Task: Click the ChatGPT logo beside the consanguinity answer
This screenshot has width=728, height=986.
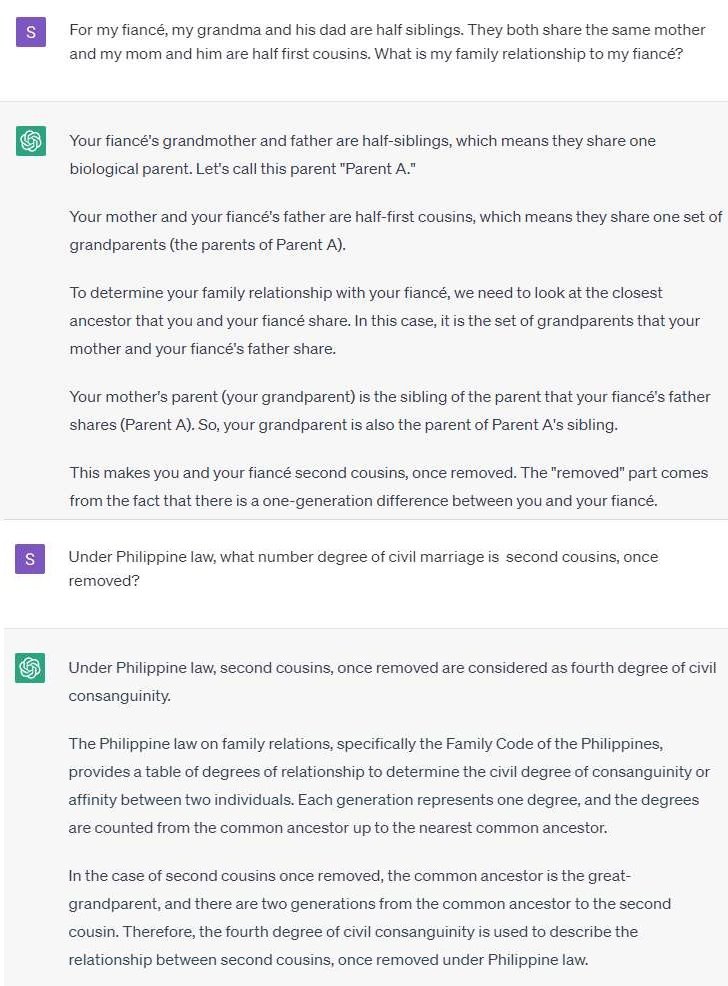Action: click(x=30, y=667)
